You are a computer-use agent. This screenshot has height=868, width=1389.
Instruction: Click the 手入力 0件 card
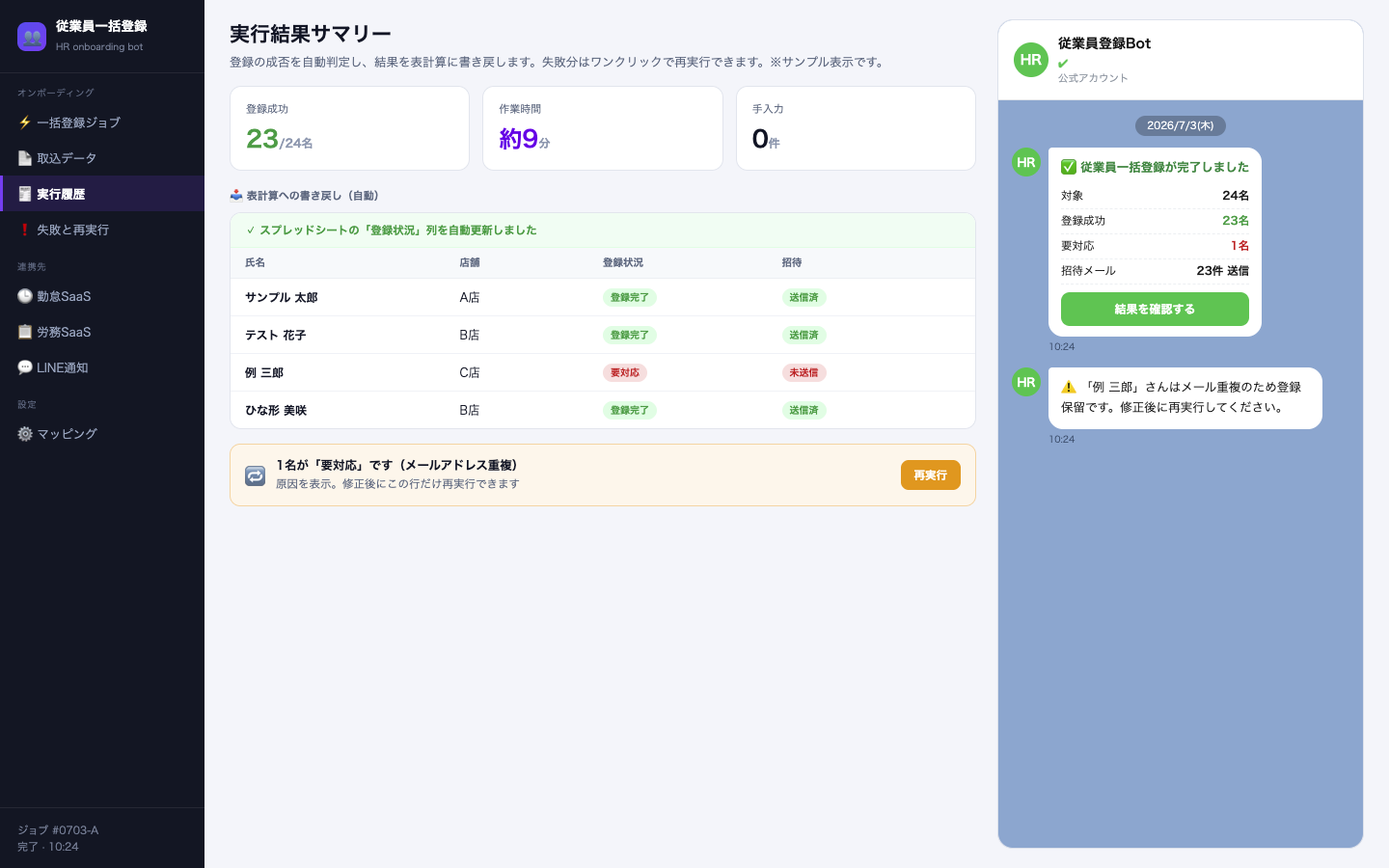pos(856,128)
